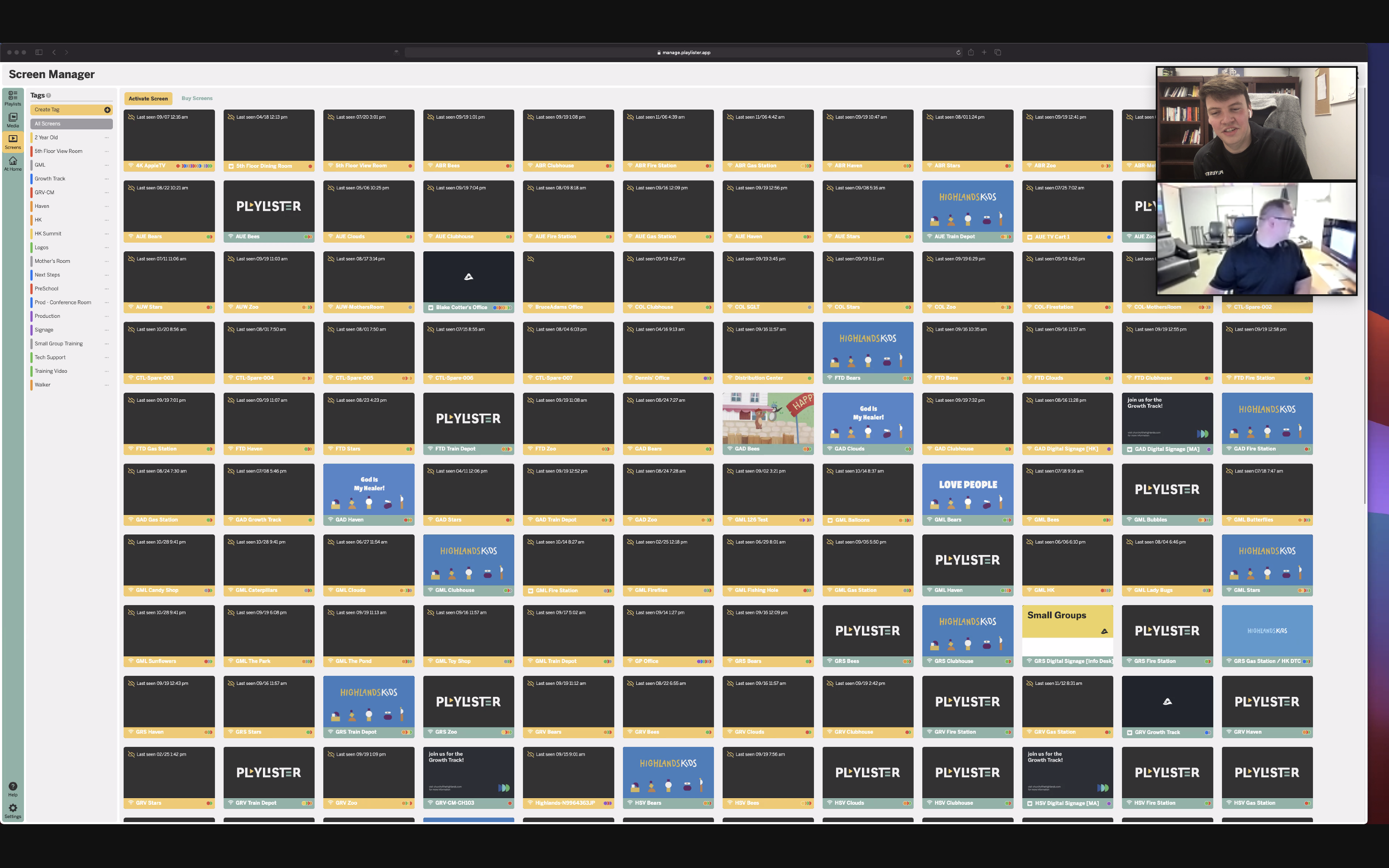The height and width of the screenshot is (868, 1389).
Task: Click the wifi icon beside GP Office
Action: 630,661
